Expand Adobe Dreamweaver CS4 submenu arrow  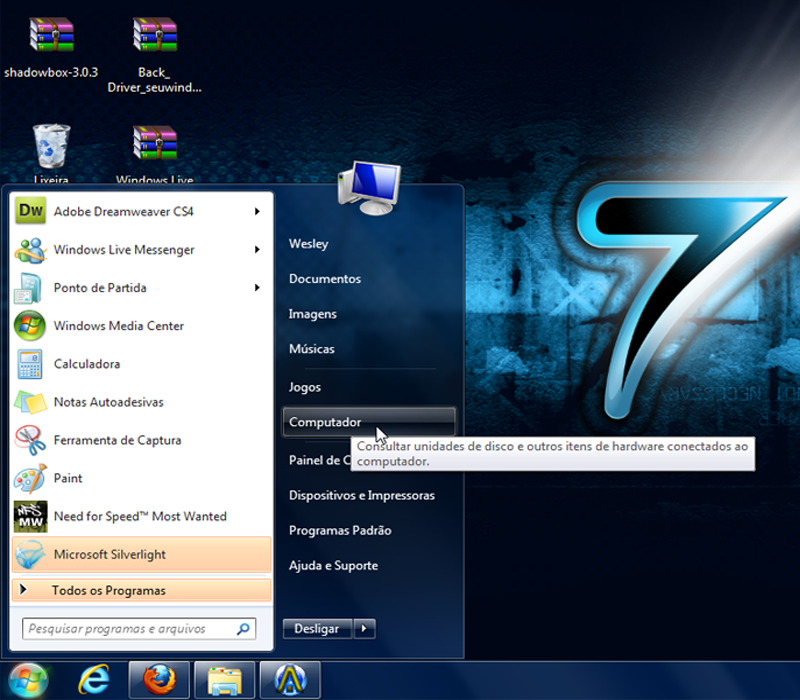point(257,211)
